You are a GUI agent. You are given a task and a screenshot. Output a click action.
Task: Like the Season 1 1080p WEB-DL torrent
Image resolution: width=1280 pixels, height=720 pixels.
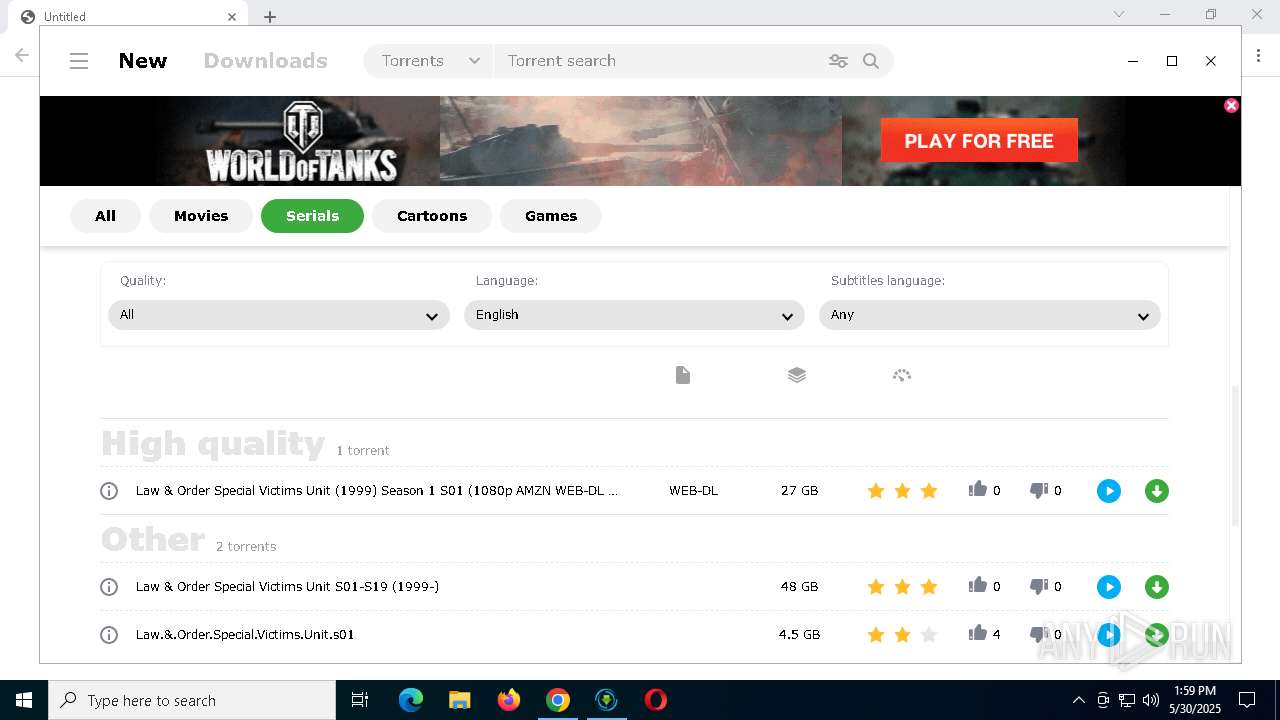click(x=978, y=489)
